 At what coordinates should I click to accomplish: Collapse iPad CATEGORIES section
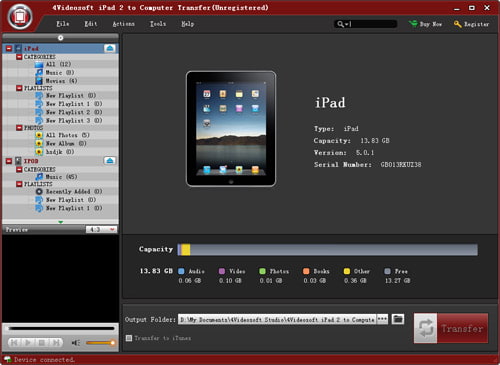[x=19, y=57]
